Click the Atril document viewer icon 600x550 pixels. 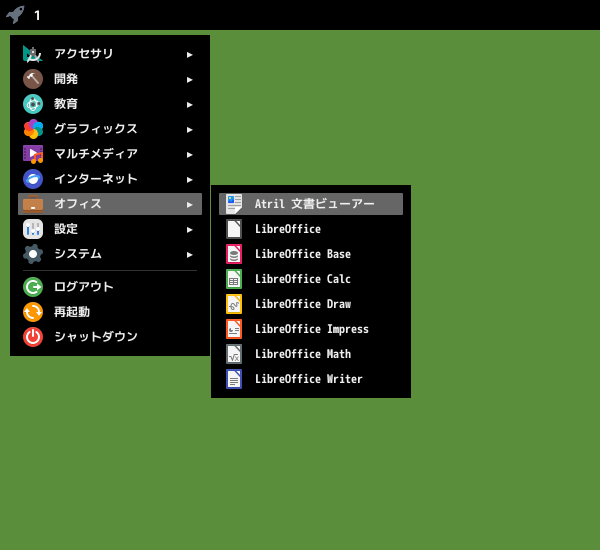tap(234, 204)
